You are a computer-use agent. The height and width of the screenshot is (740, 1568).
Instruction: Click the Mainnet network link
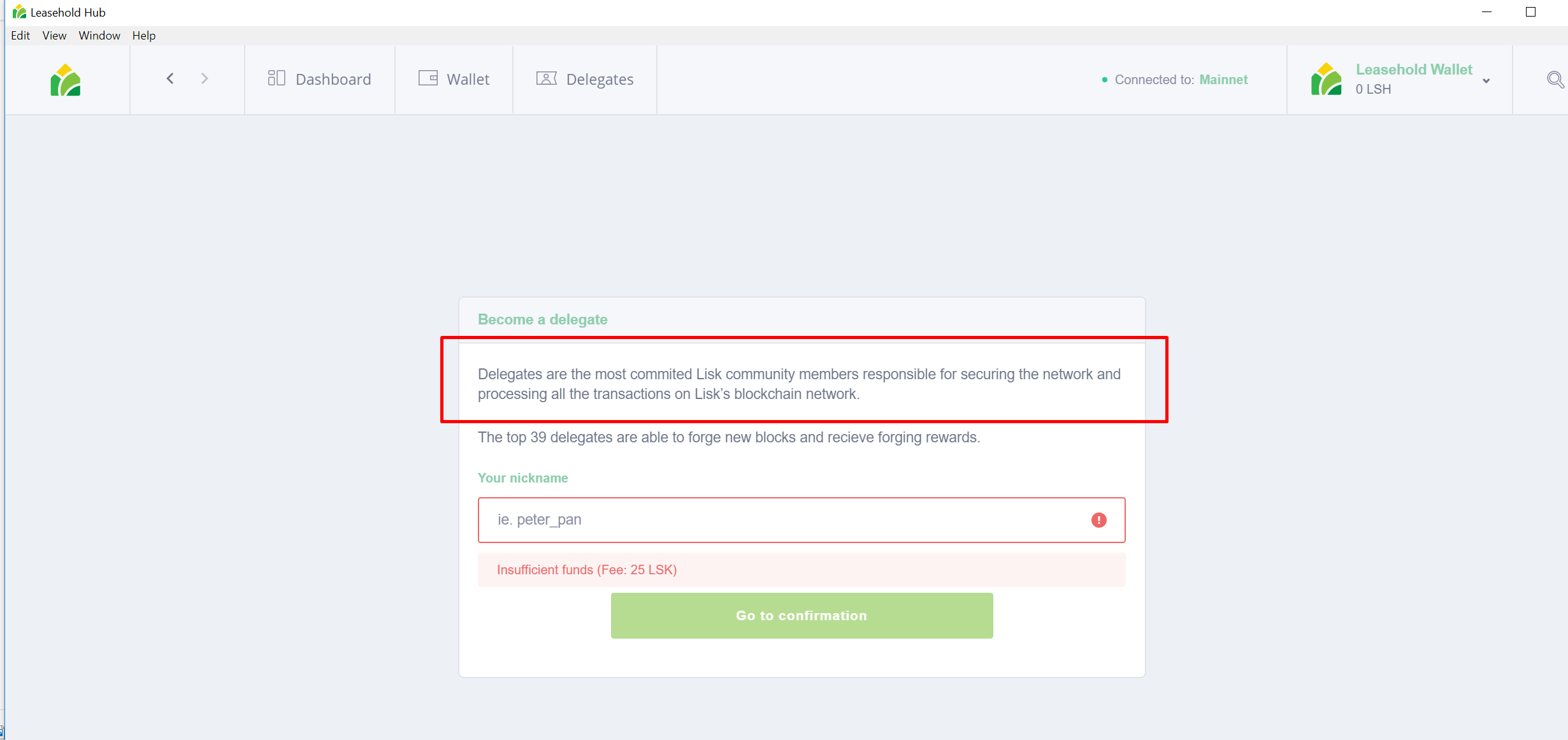(x=1223, y=80)
